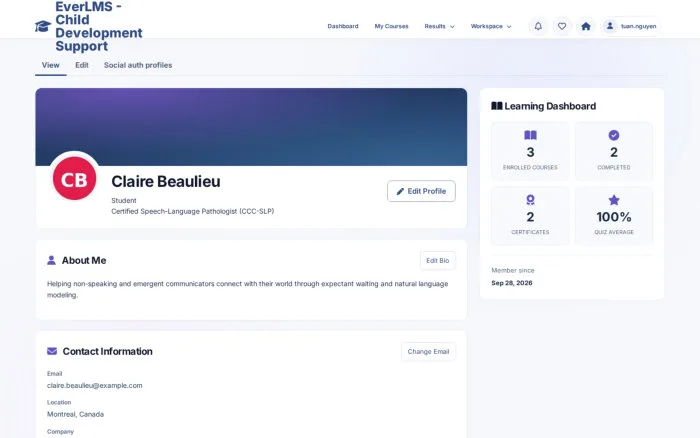This screenshot has height=438, width=700.
Task: Go to the home icon in the header
Action: 586,26
